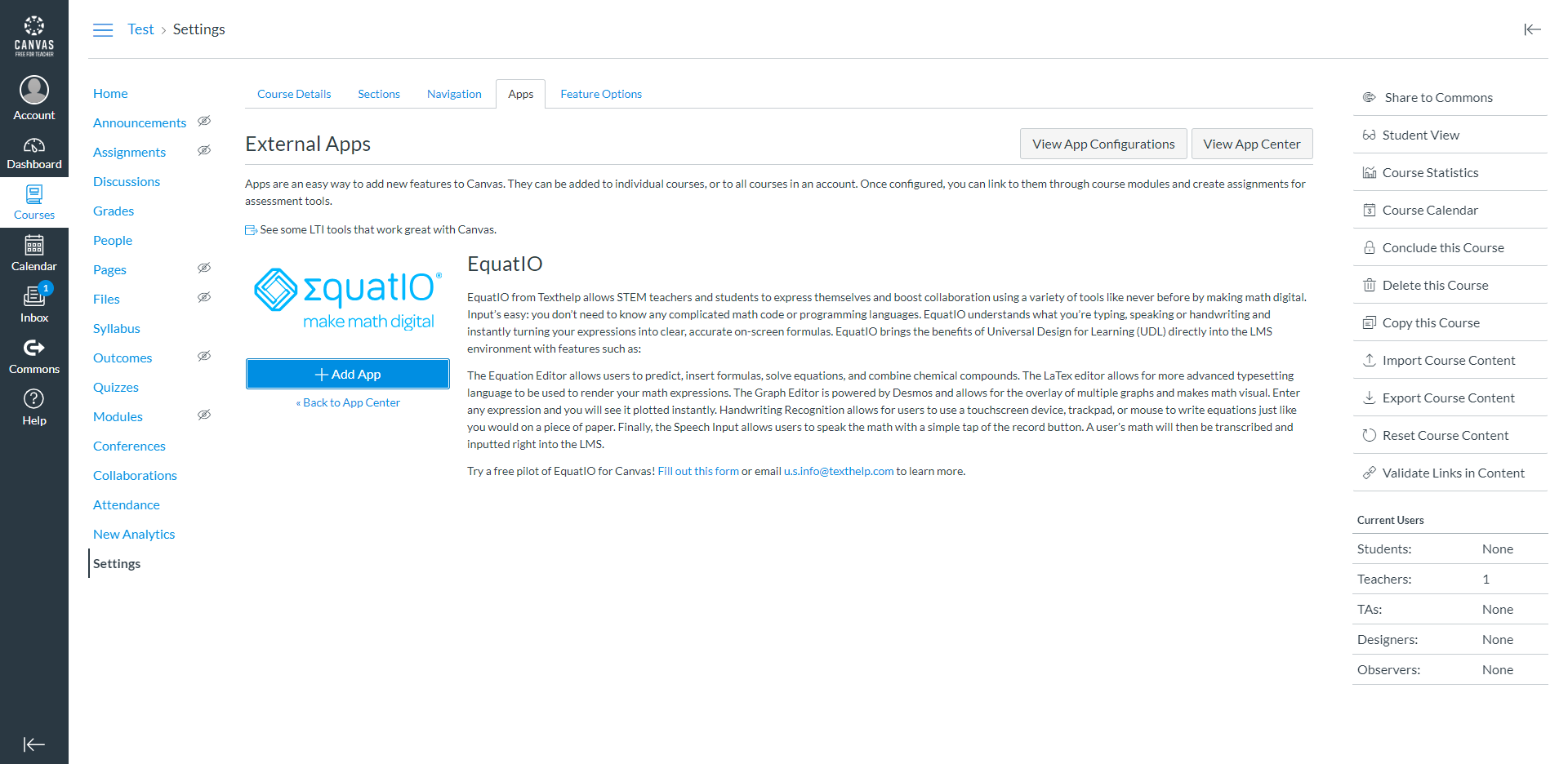This screenshot has width=1568, height=764.
Task: Click the View App Center button
Action: pyautogui.click(x=1252, y=144)
